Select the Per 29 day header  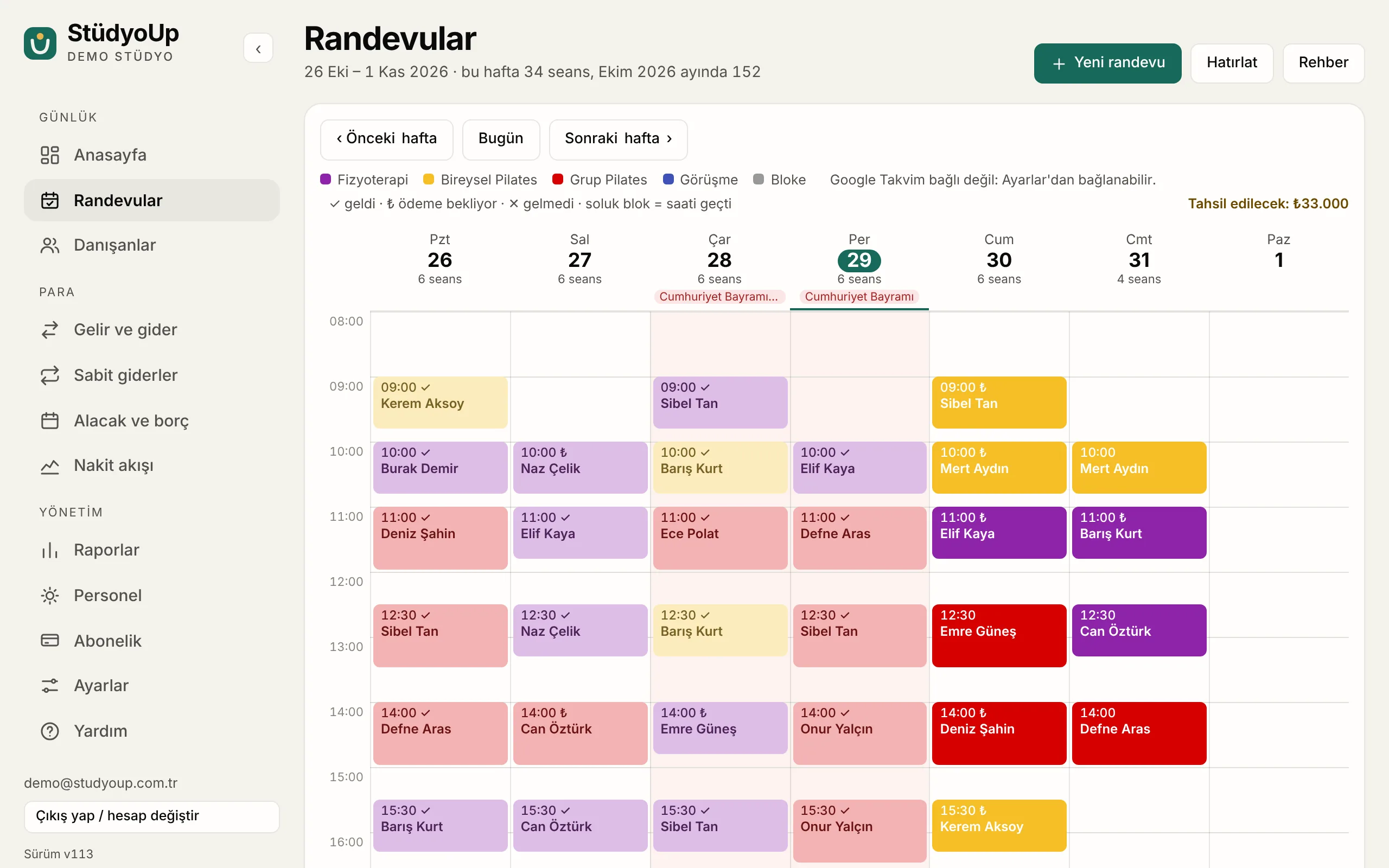coord(859,259)
